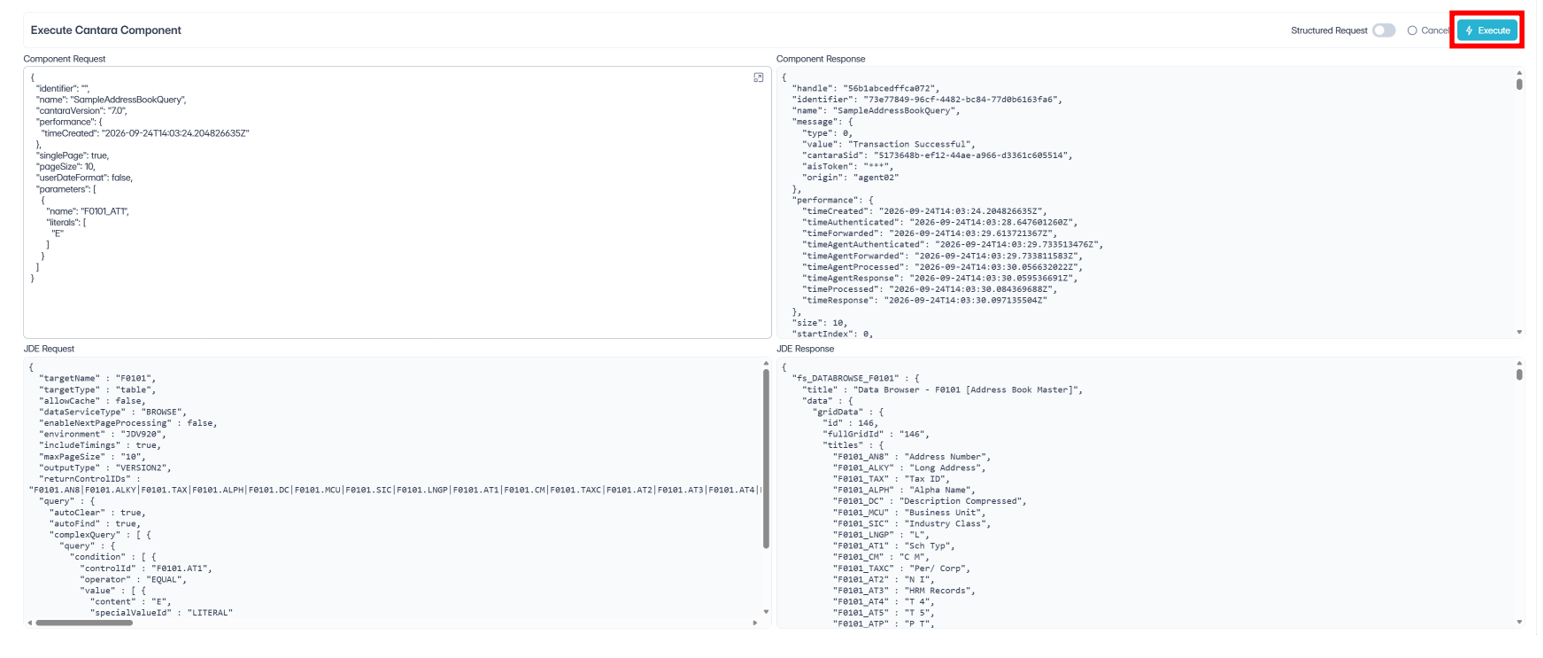Click the Component Response vertical scrollbar thumb
1543x658 pixels.
[x=1519, y=84]
